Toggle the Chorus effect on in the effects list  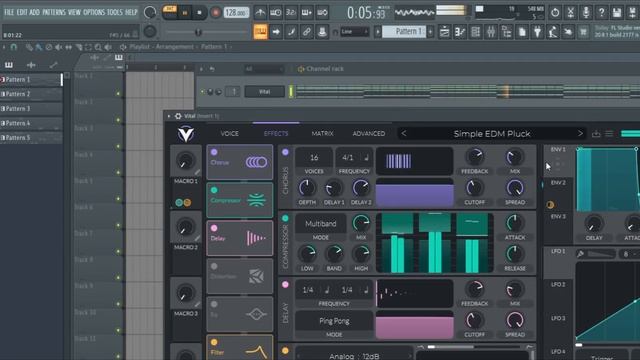pyautogui.click(x=214, y=152)
